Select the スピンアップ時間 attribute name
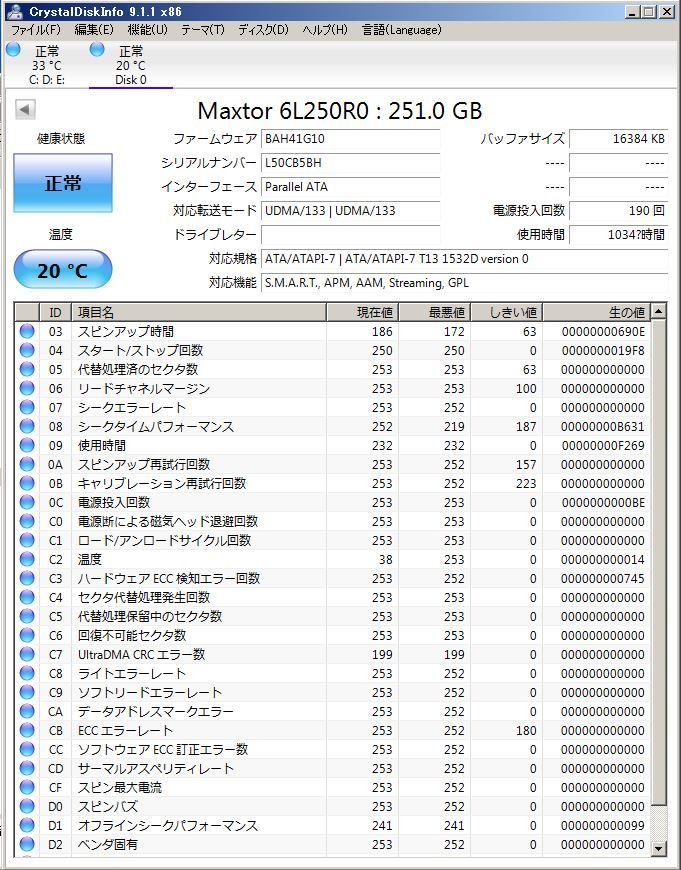The height and width of the screenshot is (870, 681). pyautogui.click(x=126, y=332)
